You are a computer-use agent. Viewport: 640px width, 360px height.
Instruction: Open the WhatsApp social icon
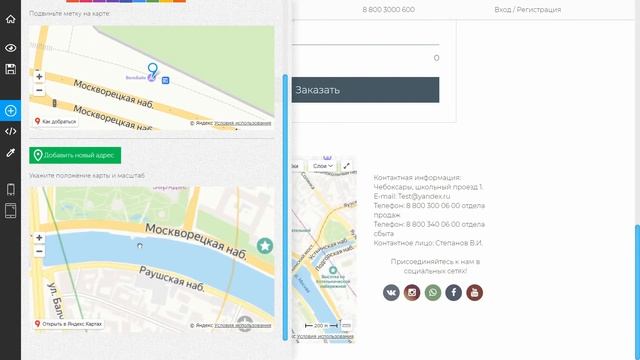point(433,292)
